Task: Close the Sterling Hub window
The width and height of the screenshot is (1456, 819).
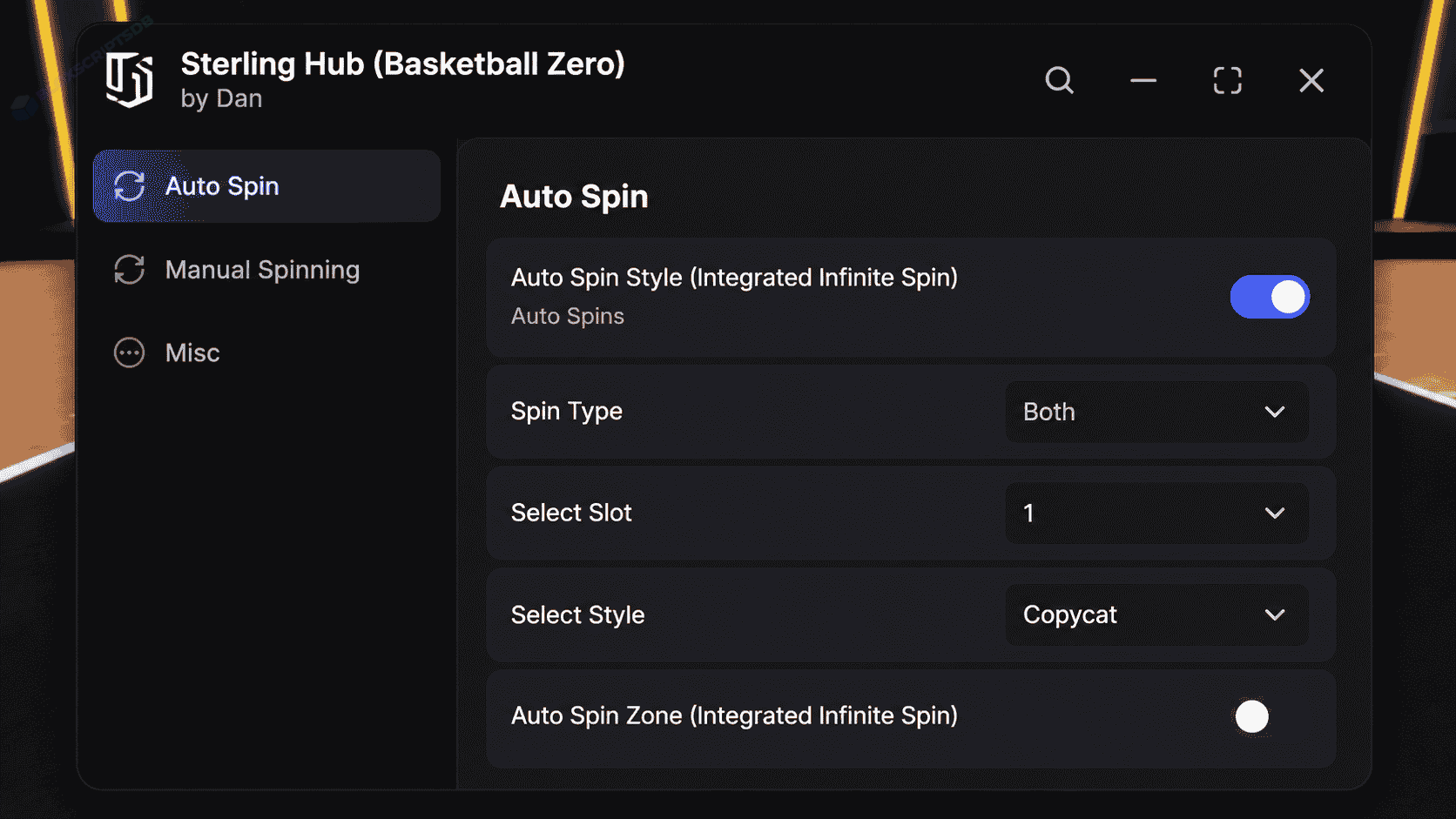Action: (x=1311, y=80)
